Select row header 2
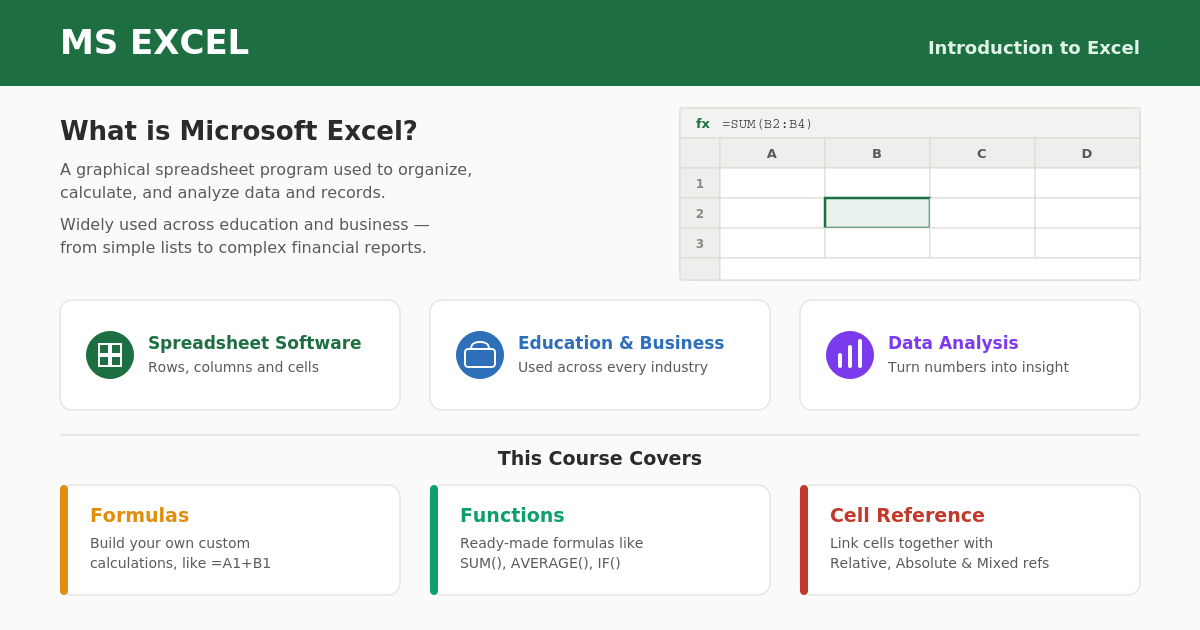 pyautogui.click(x=700, y=213)
